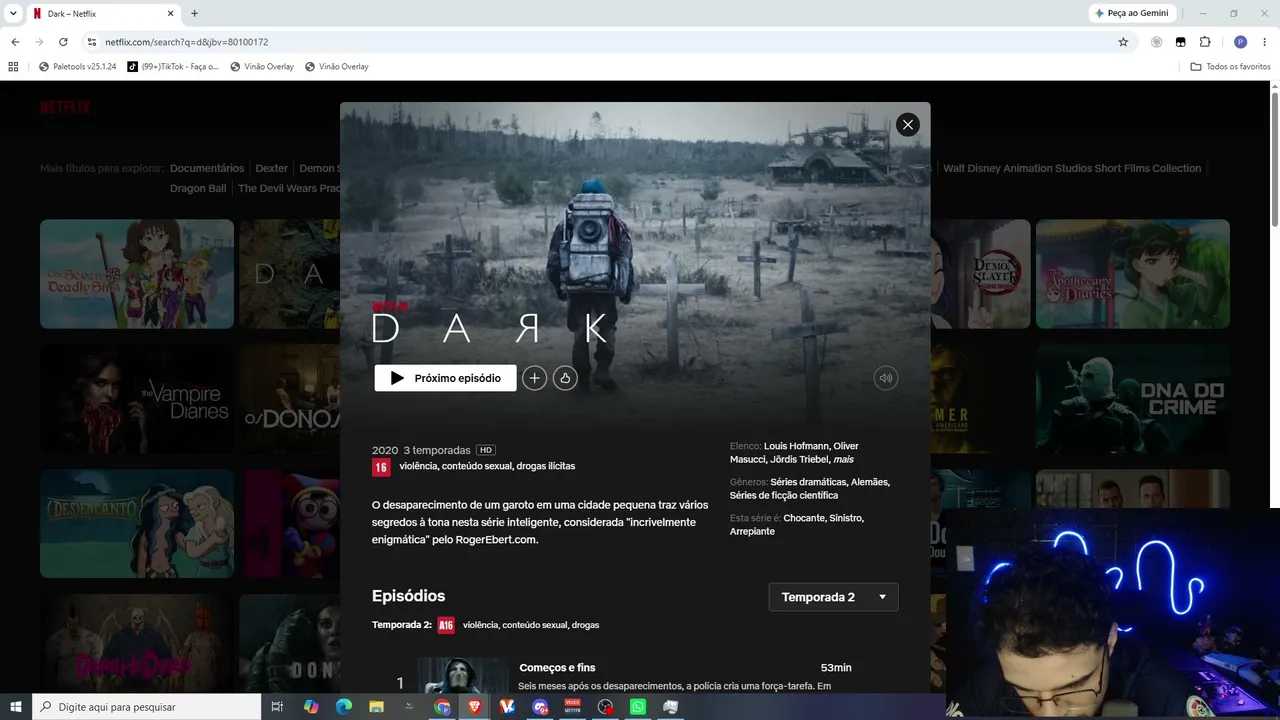This screenshot has height=720, width=1280.
Task: Open the Temporada 2 season dropdown
Action: point(833,597)
